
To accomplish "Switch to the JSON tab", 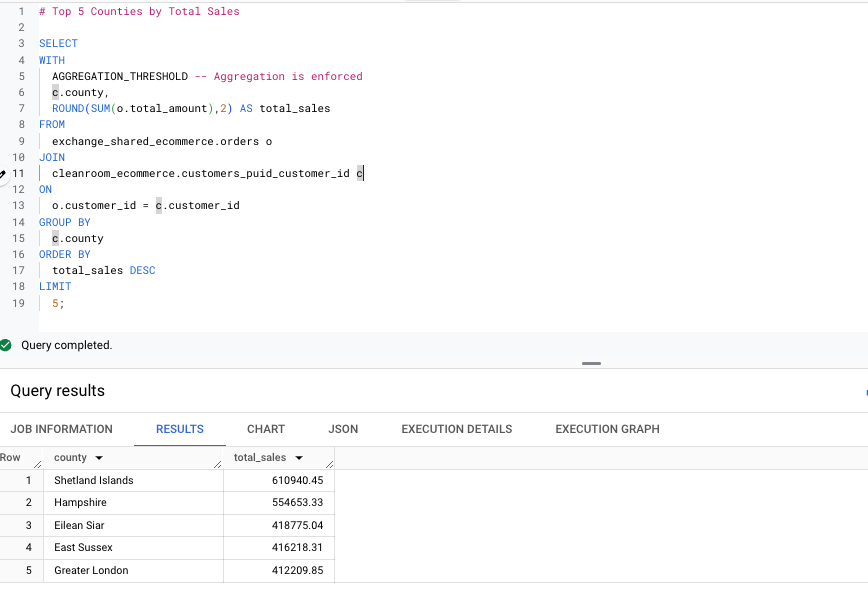I will [343, 429].
